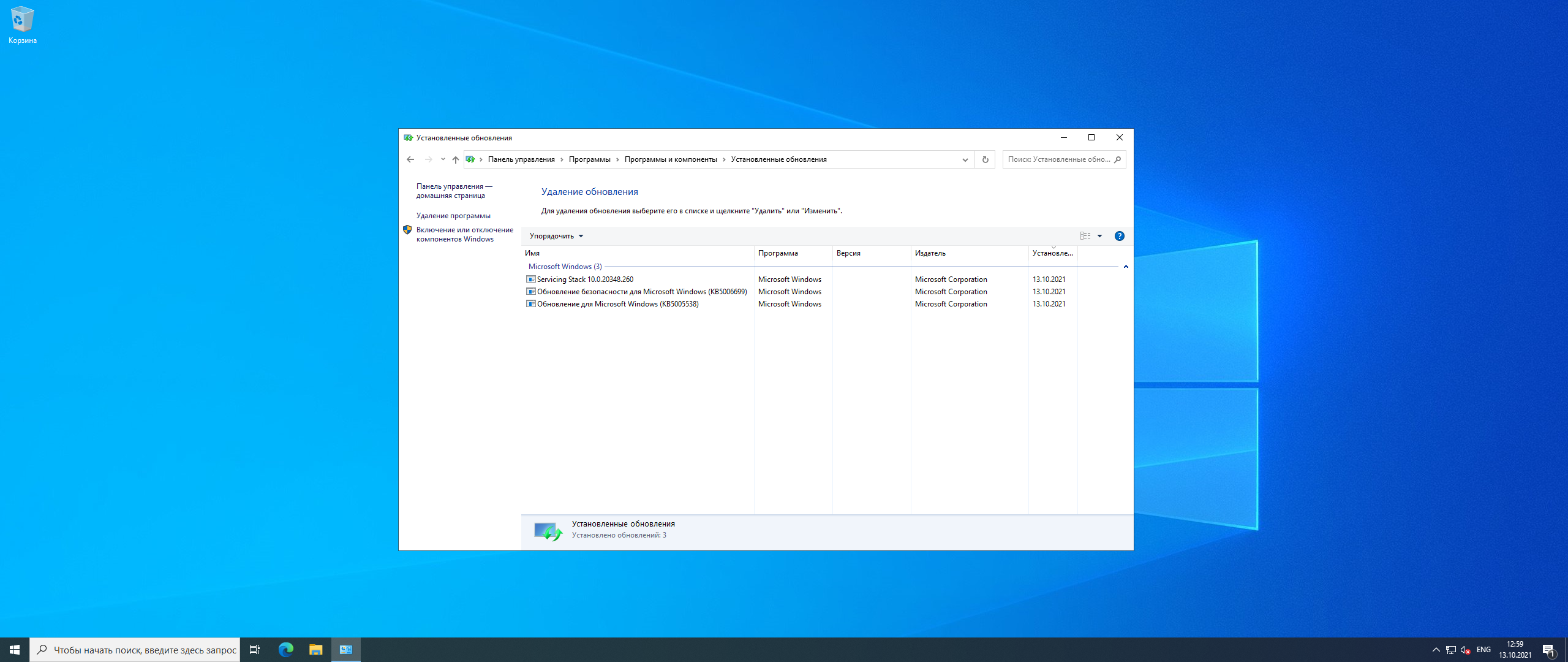Sort by the 'Имя' column header
1568x662 pixels.
point(638,253)
